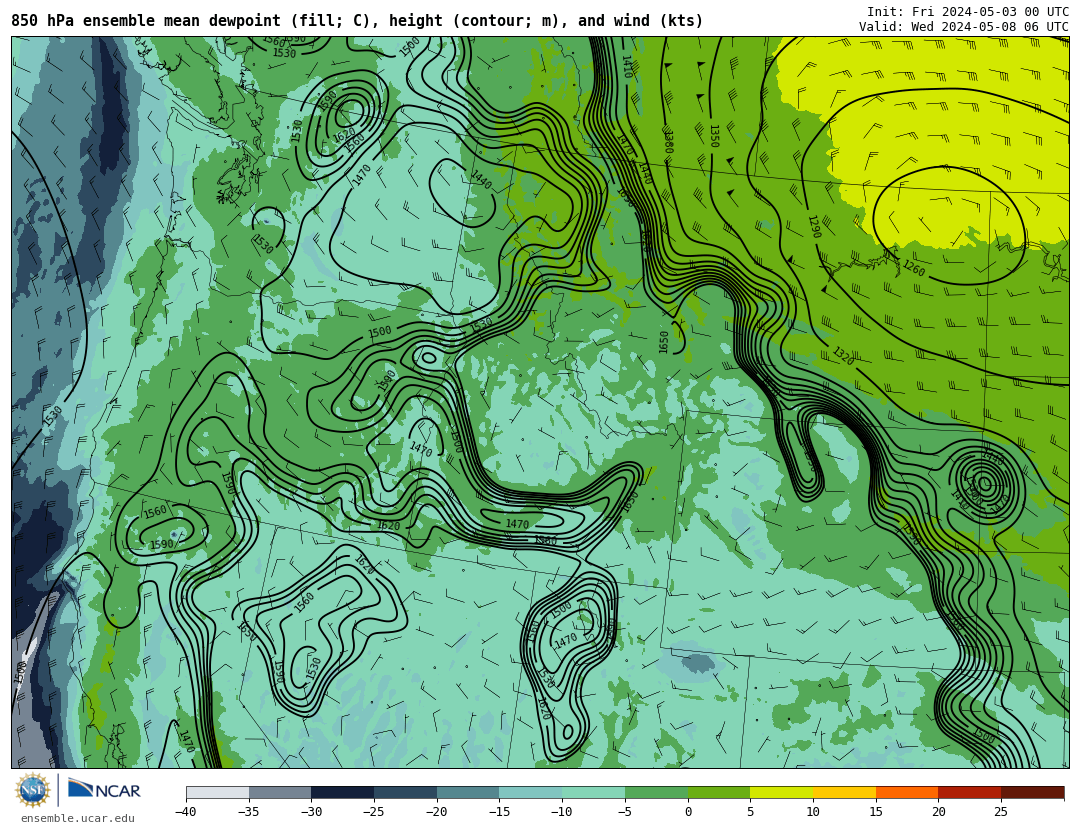Viewport: 1080px width, 831px height.
Task: Click the -15 colorbar tick label
Action: pyautogui.click(x=499, y=812)
